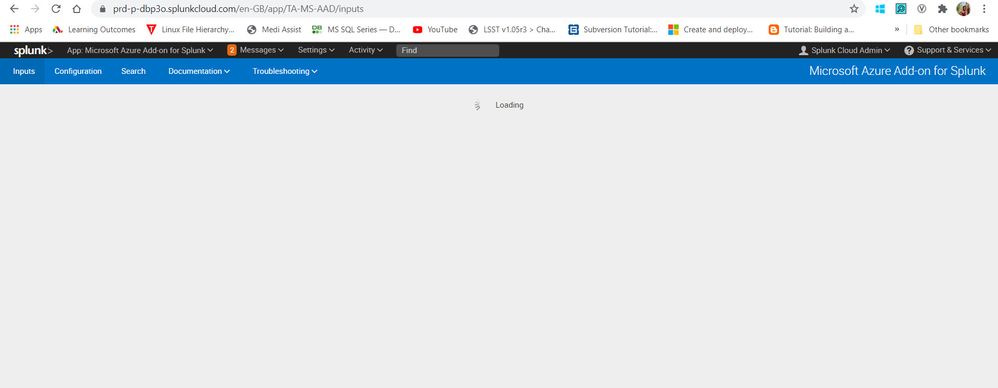Image resolution: width=998 pixels, height=388 pixels.
Task: Open the Create and deploy bookmark
Action: (710, 29)
